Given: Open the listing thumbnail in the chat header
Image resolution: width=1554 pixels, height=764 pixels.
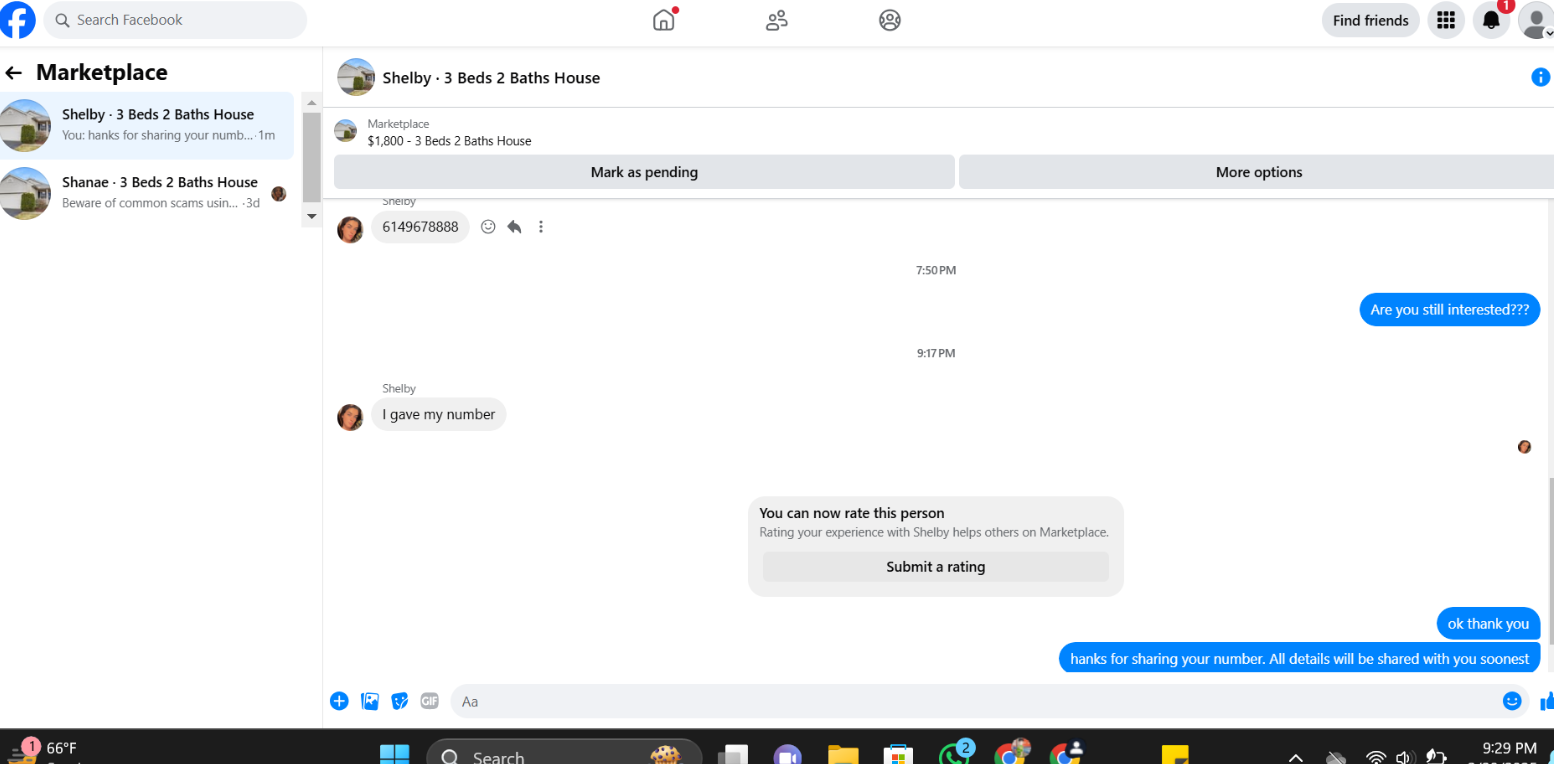Looking at the screenshot, I should pos(356,77).
